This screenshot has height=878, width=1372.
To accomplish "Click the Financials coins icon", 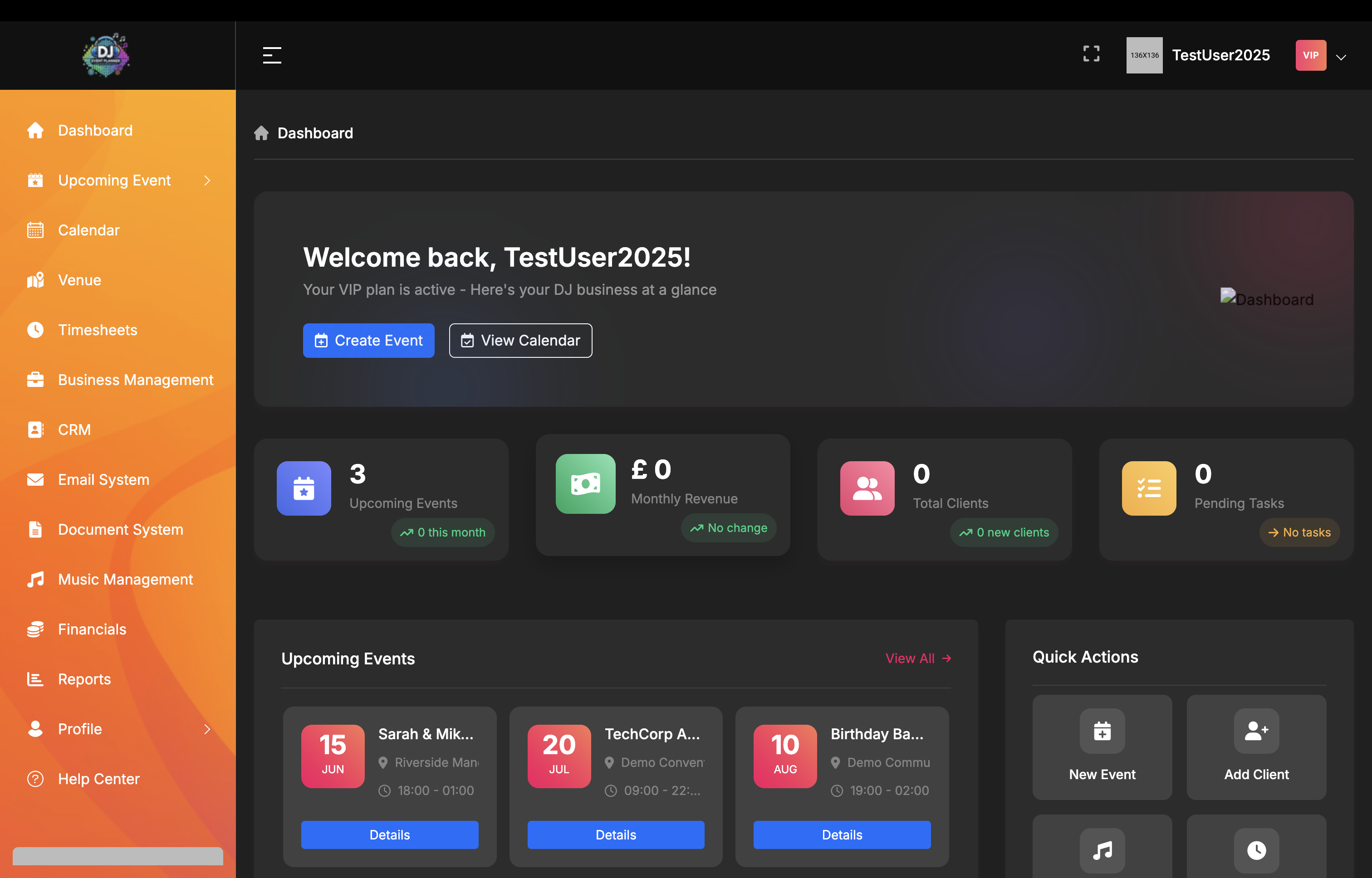I will click(35, 629).
